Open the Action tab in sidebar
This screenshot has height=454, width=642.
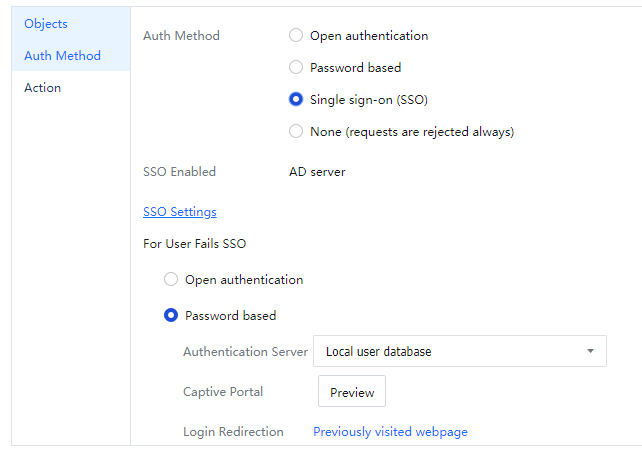coord(43,88)
